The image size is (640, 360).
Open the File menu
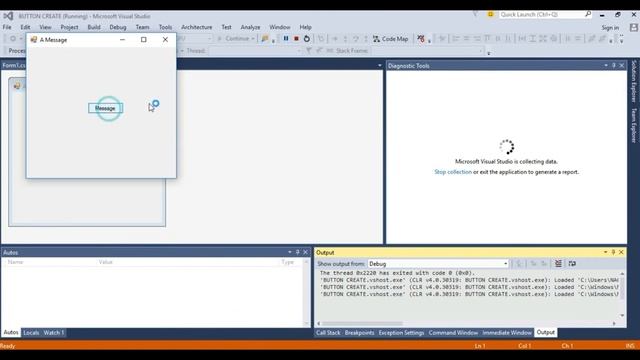pyautogui.click(x=7, y=27)
